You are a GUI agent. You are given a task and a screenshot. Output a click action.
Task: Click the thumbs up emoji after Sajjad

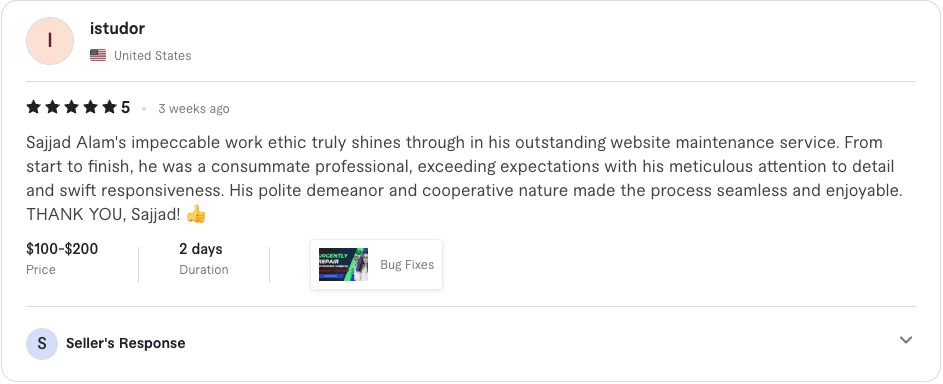tap(196, 214)
